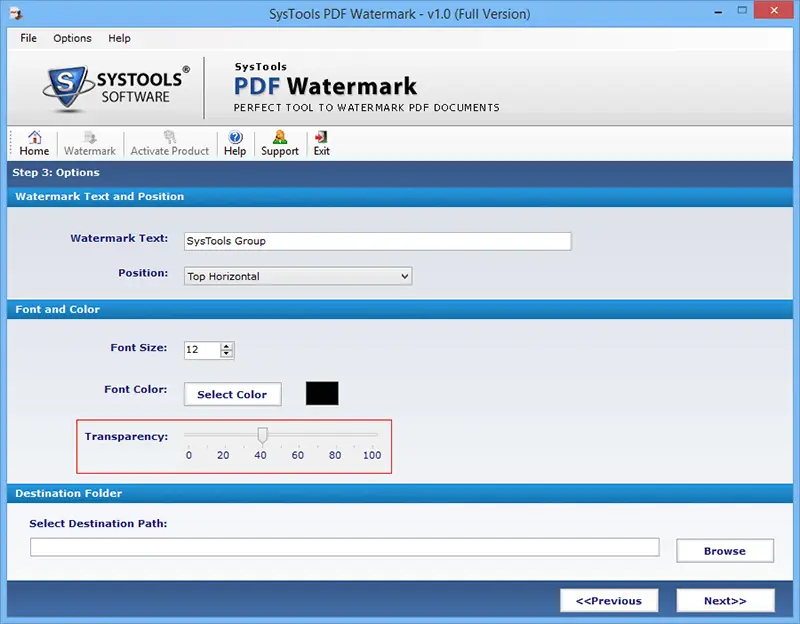Click the 'Select Destination Path:' label
The width and height of the screenshot is (800, 624).
coord(98,523)
